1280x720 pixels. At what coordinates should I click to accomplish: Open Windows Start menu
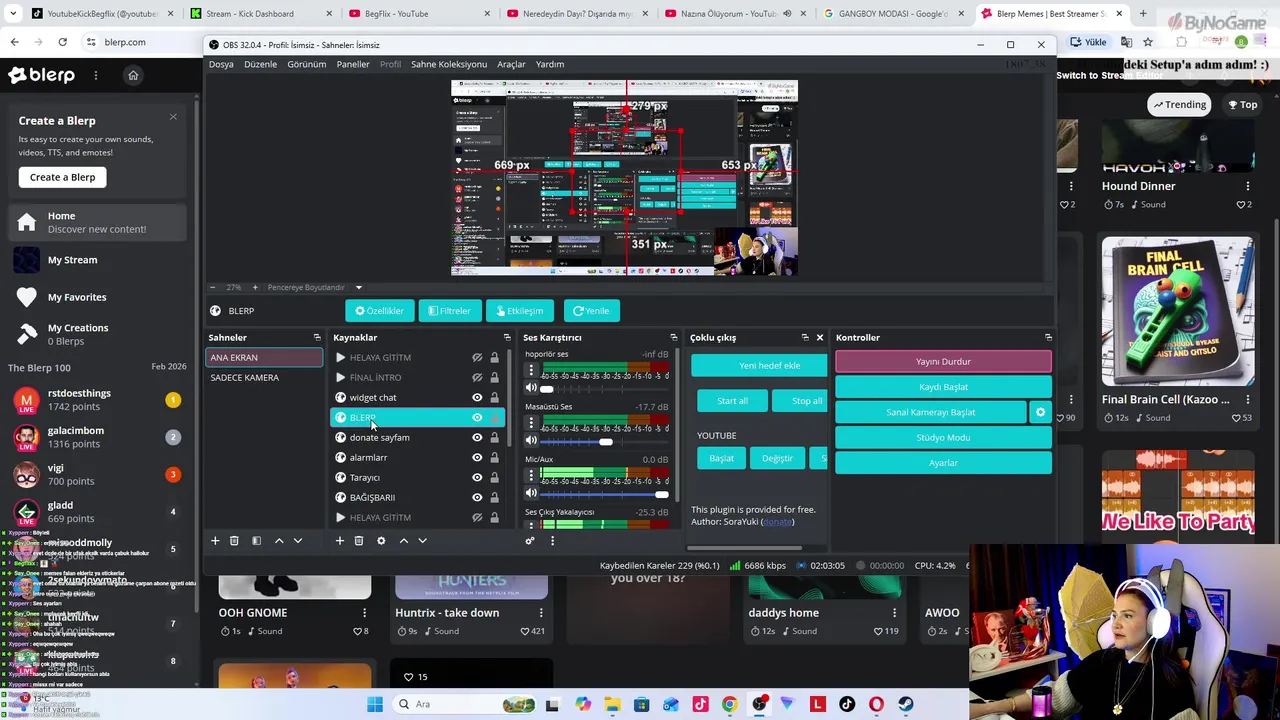375,704
